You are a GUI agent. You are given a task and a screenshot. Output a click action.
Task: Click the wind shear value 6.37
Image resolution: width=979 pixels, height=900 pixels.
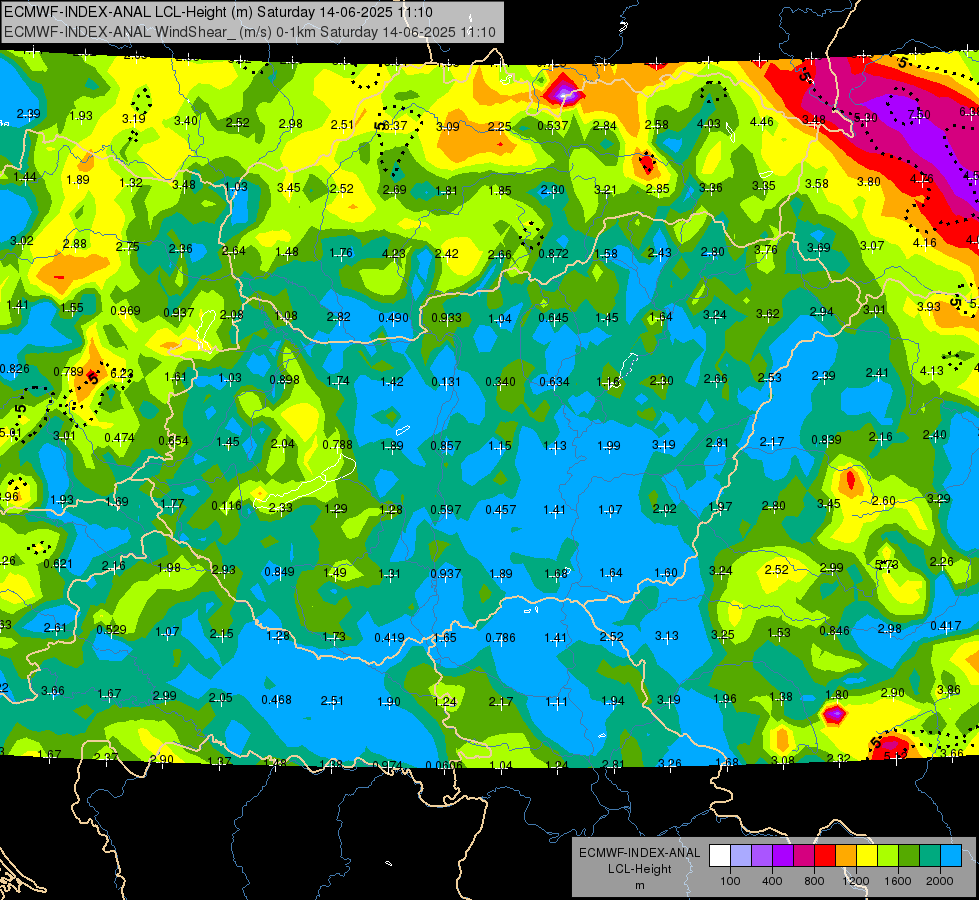click(394, 126)
